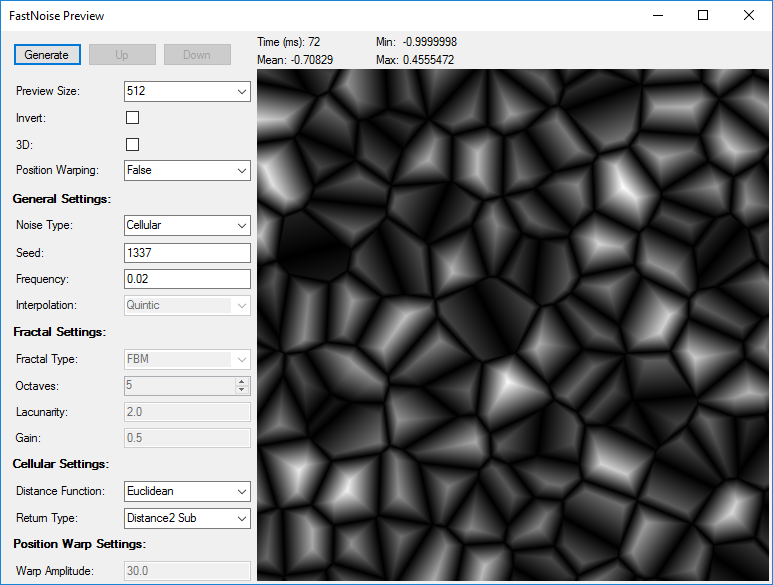Image resolution: width=773 pixels, height=585 pixels.
Task: Click the Generate button
Action: pyautogui.click(x=47, y=55)
